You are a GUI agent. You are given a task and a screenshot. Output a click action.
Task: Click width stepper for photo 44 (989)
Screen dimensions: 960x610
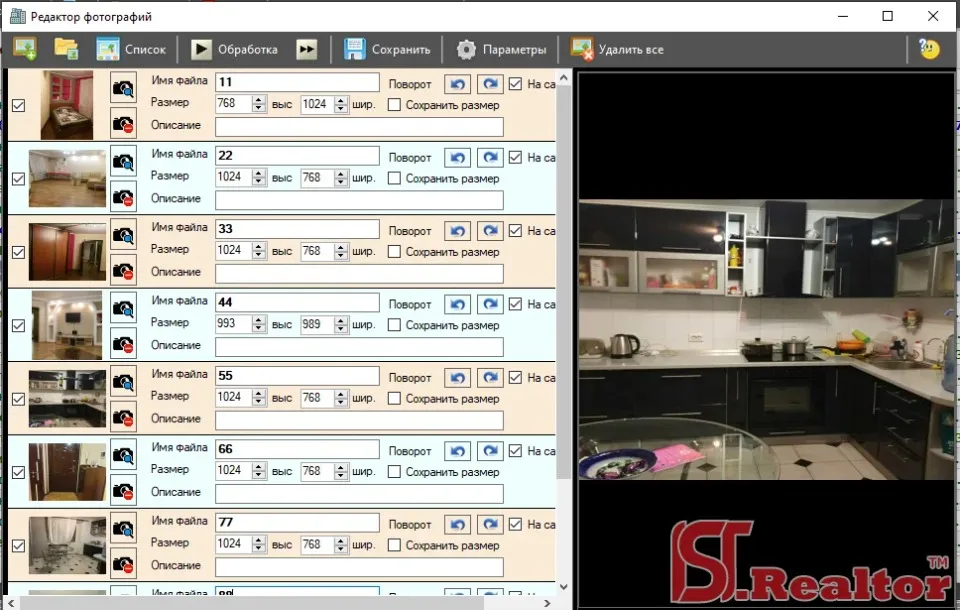coord(342,325)
